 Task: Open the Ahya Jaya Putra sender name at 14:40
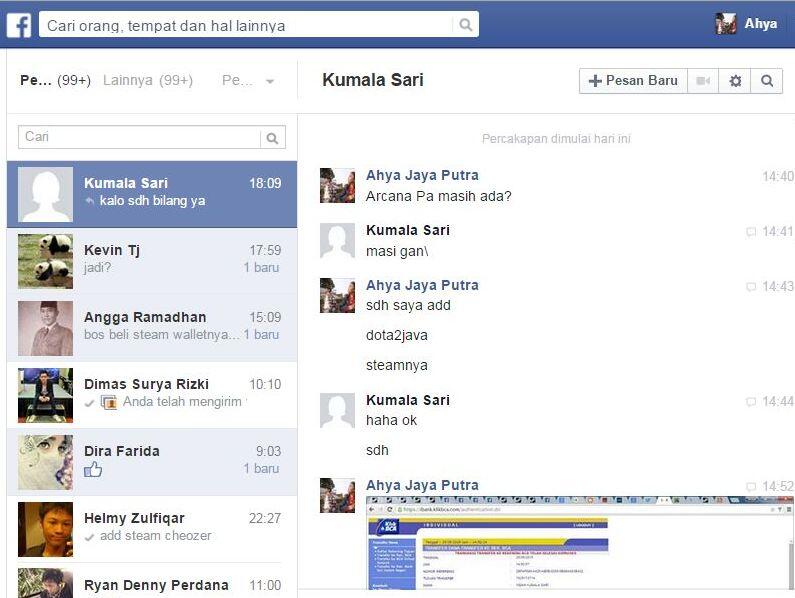point(422,175)
